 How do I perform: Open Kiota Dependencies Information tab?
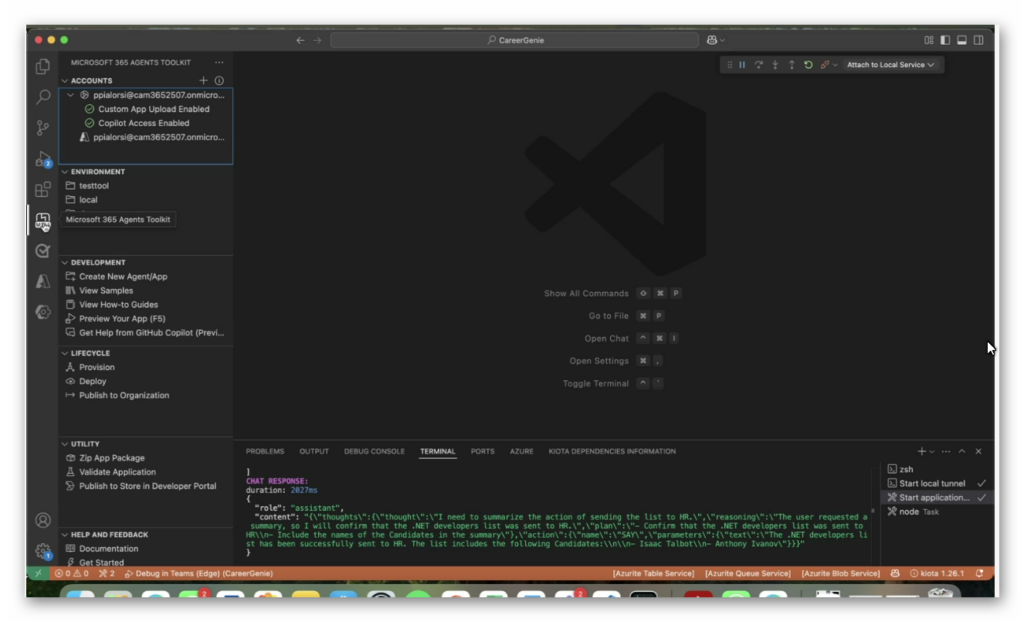coord(612,451)
